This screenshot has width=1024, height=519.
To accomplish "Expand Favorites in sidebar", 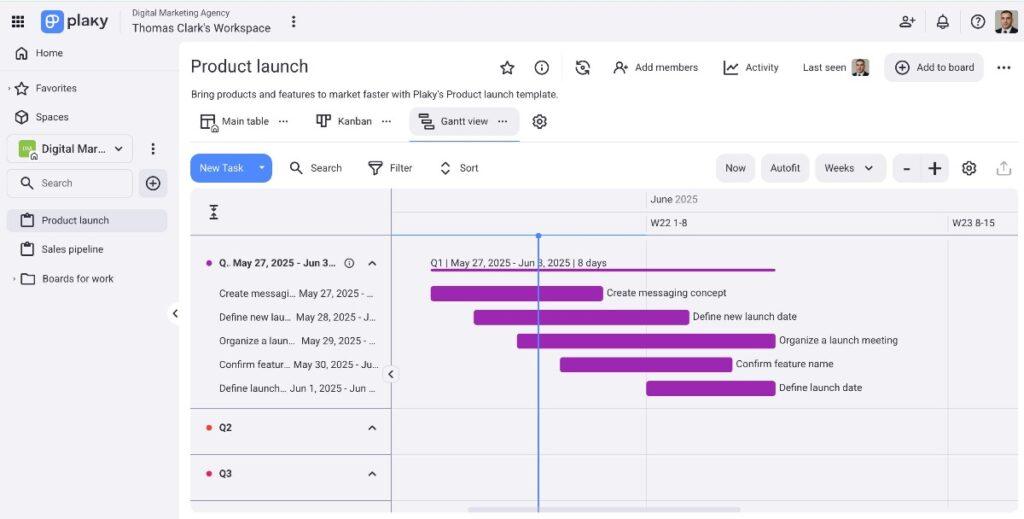I will (9, 88).
